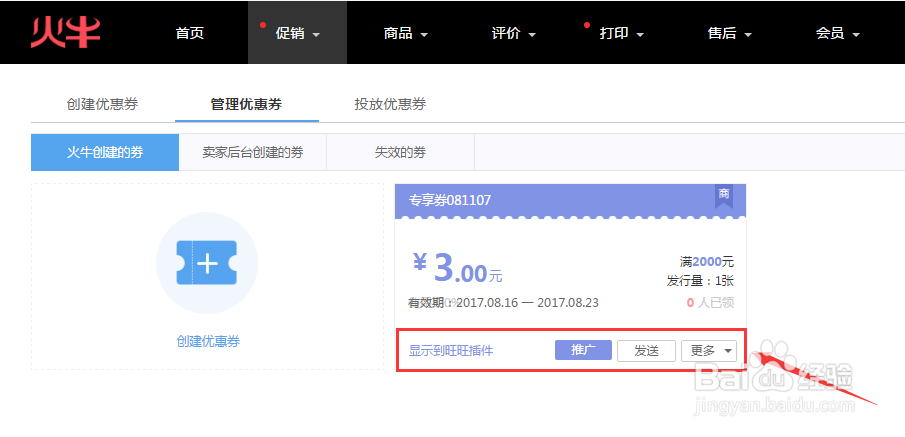Screen dimensions: 905x437
Task: Click the 创建优惠券 link under icon
Action: tap(208, 341)
